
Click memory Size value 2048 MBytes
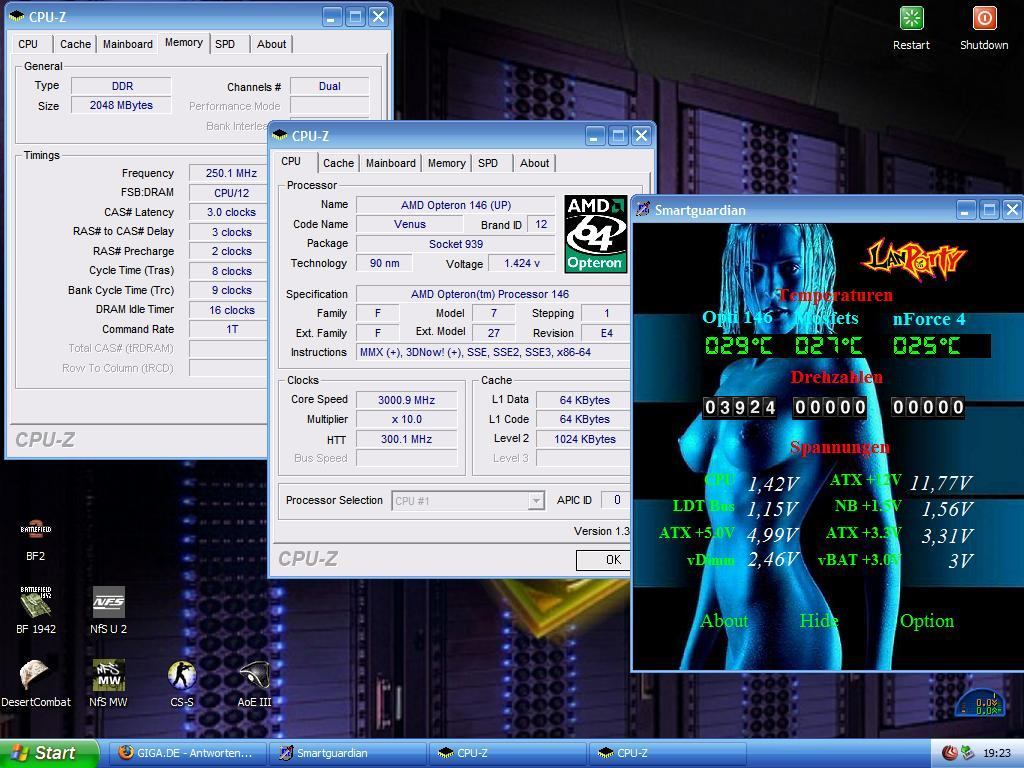(x=121, y=105)
